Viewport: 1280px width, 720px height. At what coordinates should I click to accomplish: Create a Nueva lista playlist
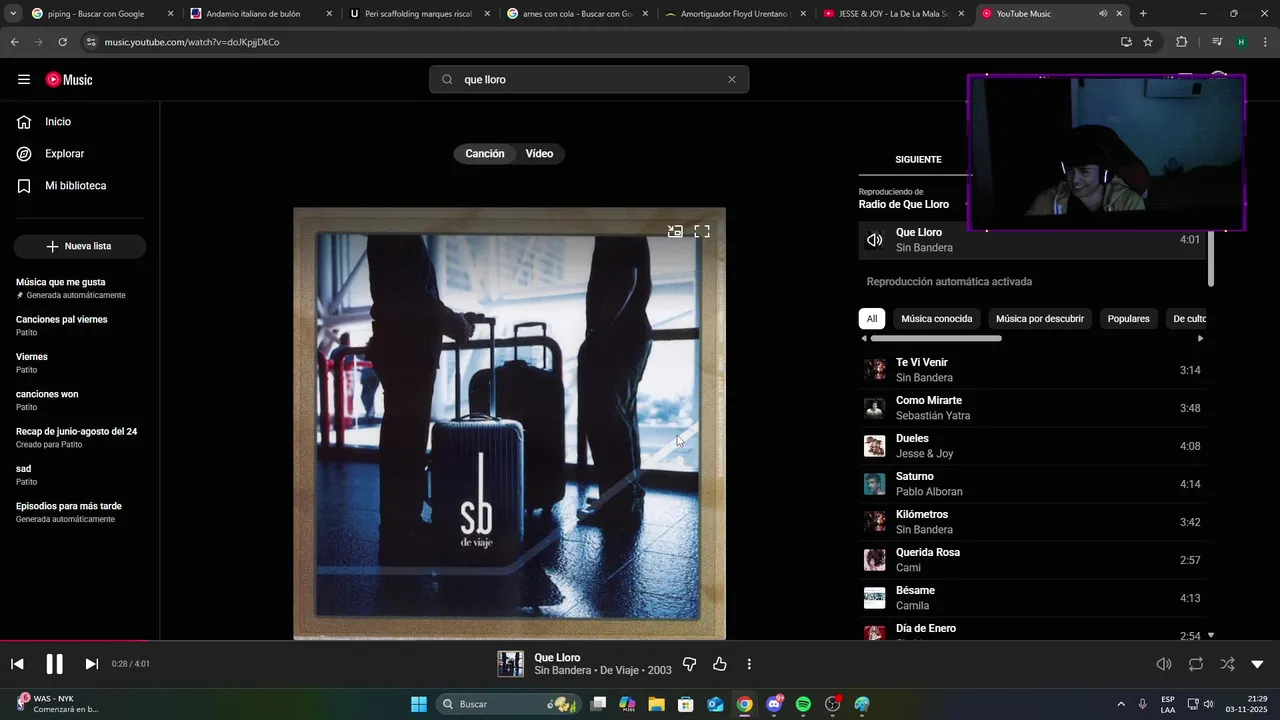80,246
